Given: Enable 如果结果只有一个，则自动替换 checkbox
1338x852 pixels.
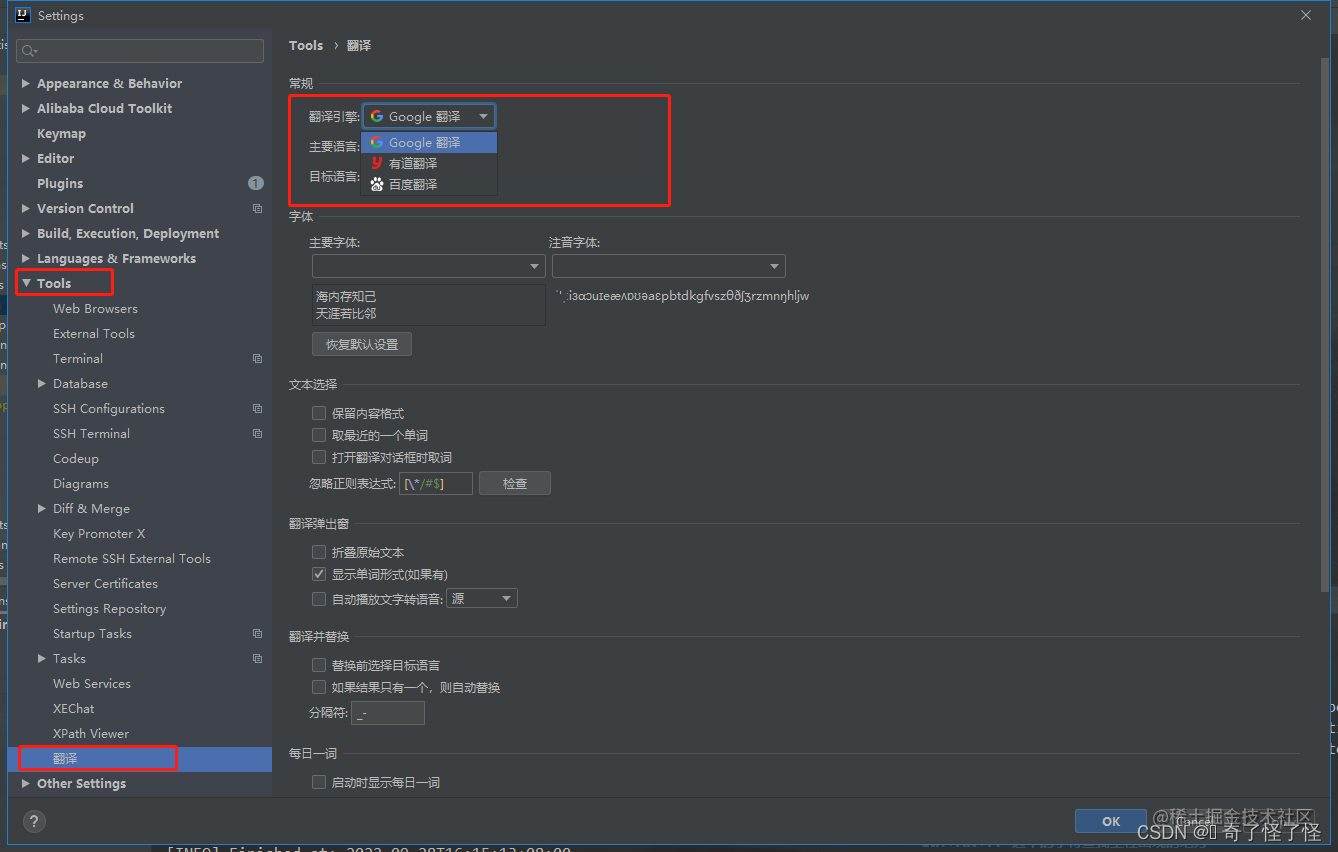Looking at the screenshot, I should coord(319,687).
